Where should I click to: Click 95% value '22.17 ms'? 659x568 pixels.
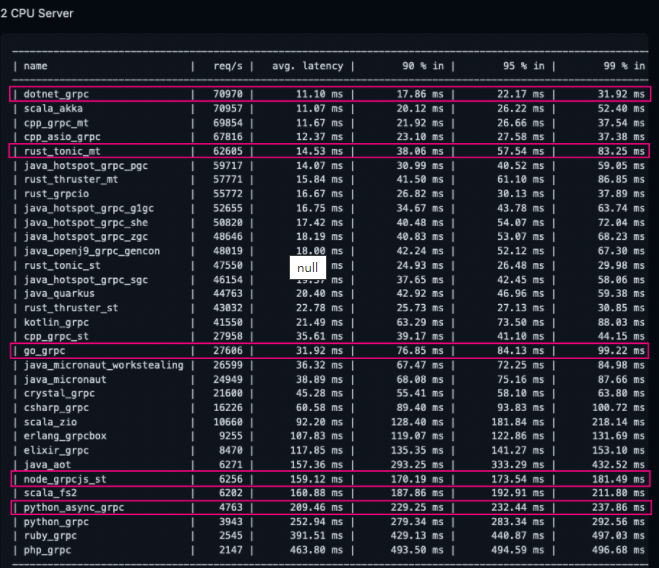521,94
